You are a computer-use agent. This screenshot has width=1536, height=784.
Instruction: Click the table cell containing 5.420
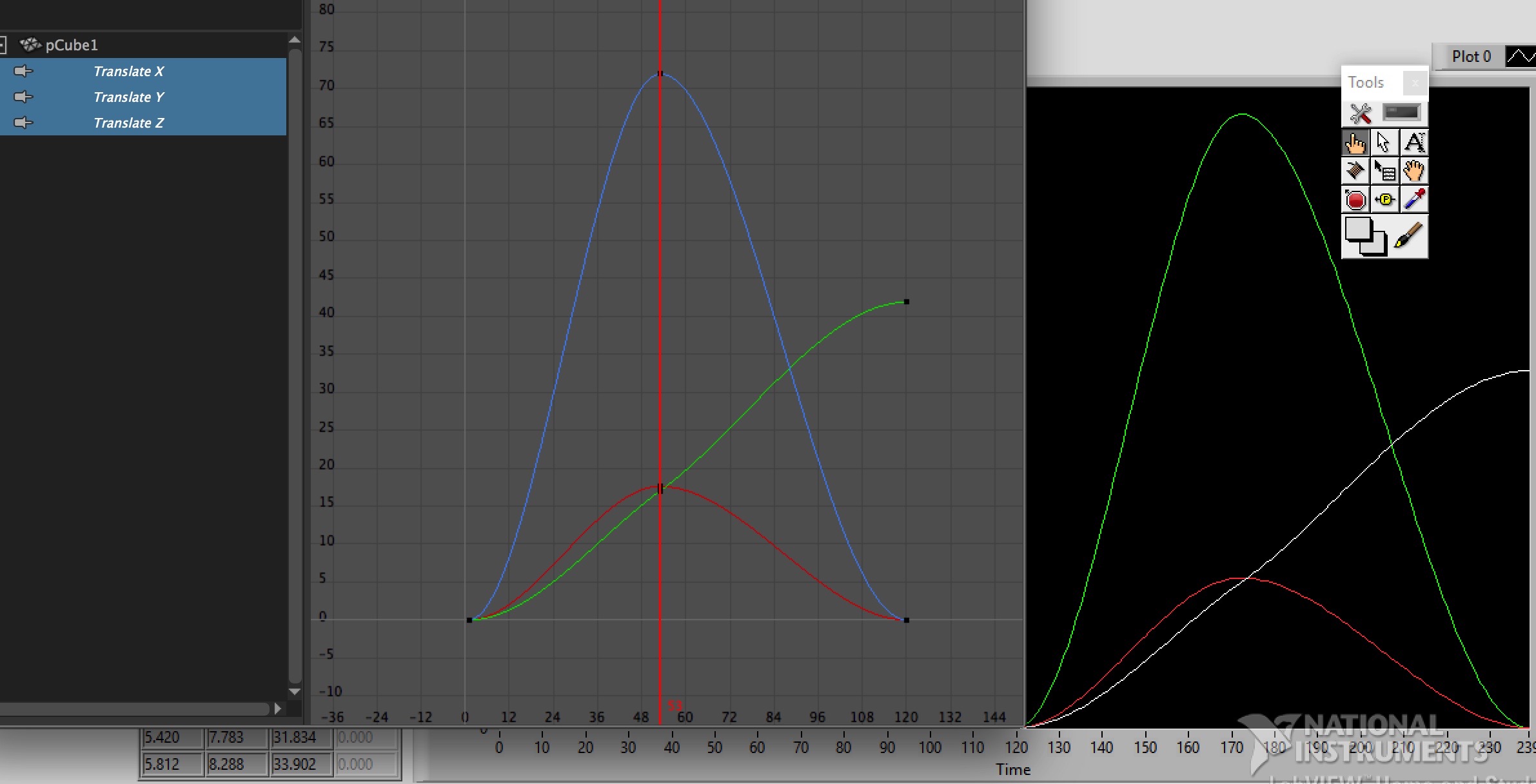coord(172,738)
